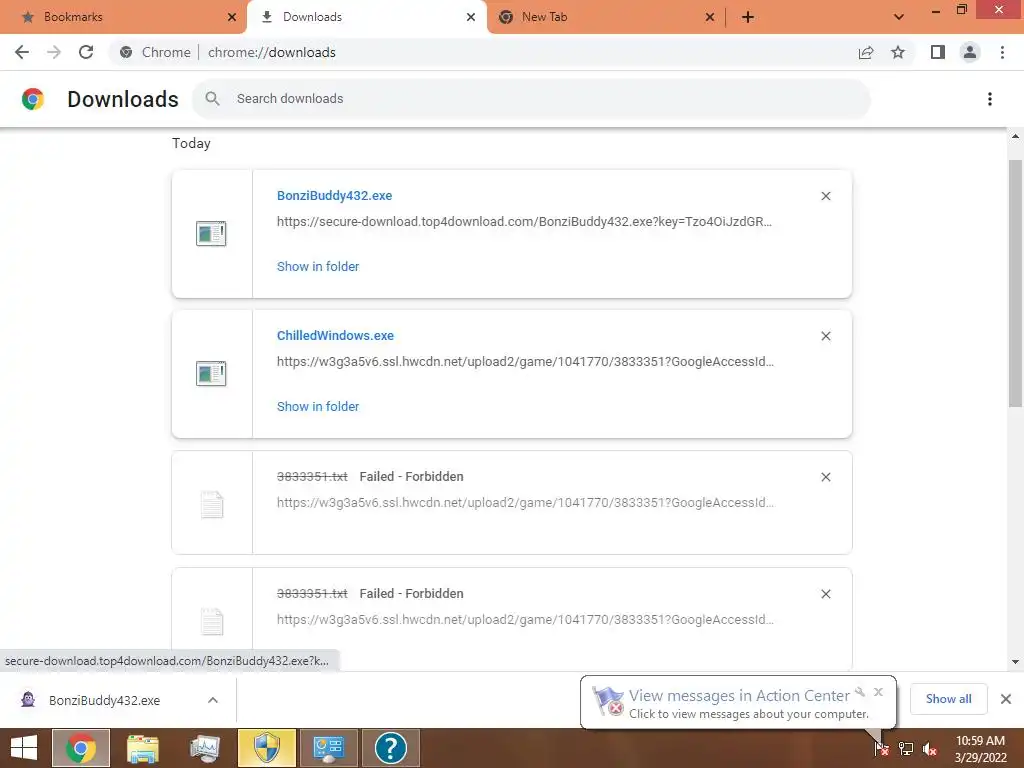
Task: Go back using the browser back arrow
Action: pyautogui.click(x=22, y=52)
